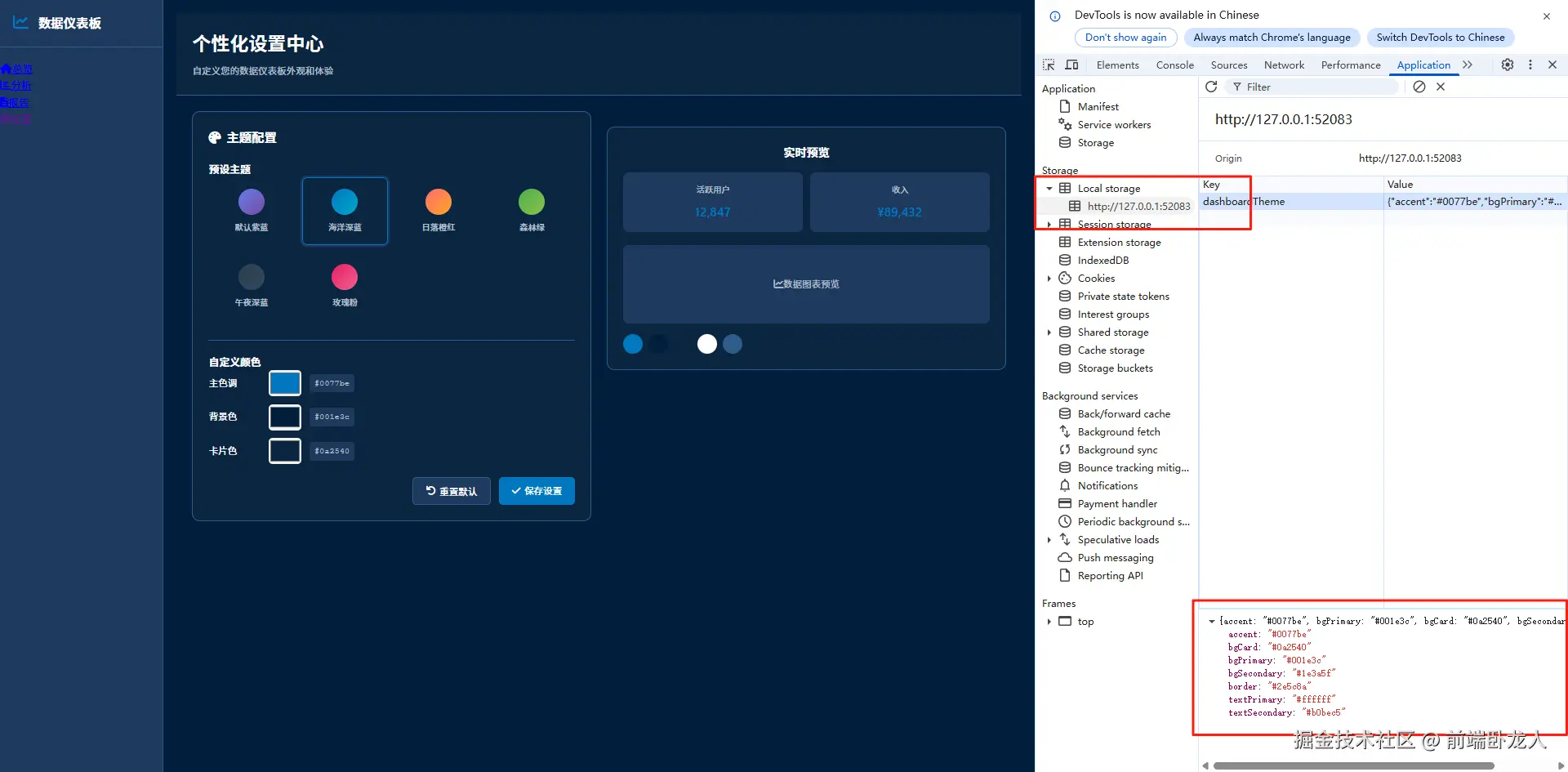Select the 默认紫蓝 preset theme
Screen dimensions: 1568x772
coord(252,211)
